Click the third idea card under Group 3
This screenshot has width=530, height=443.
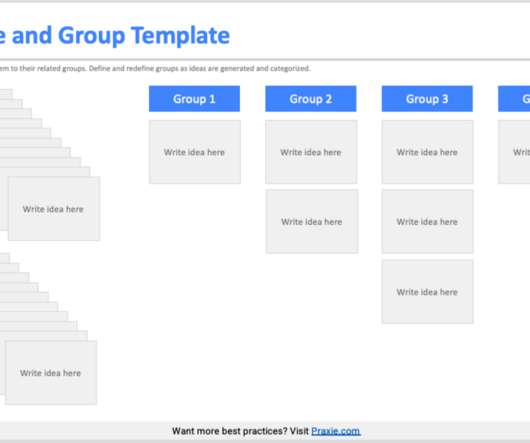tap(428, 292)
